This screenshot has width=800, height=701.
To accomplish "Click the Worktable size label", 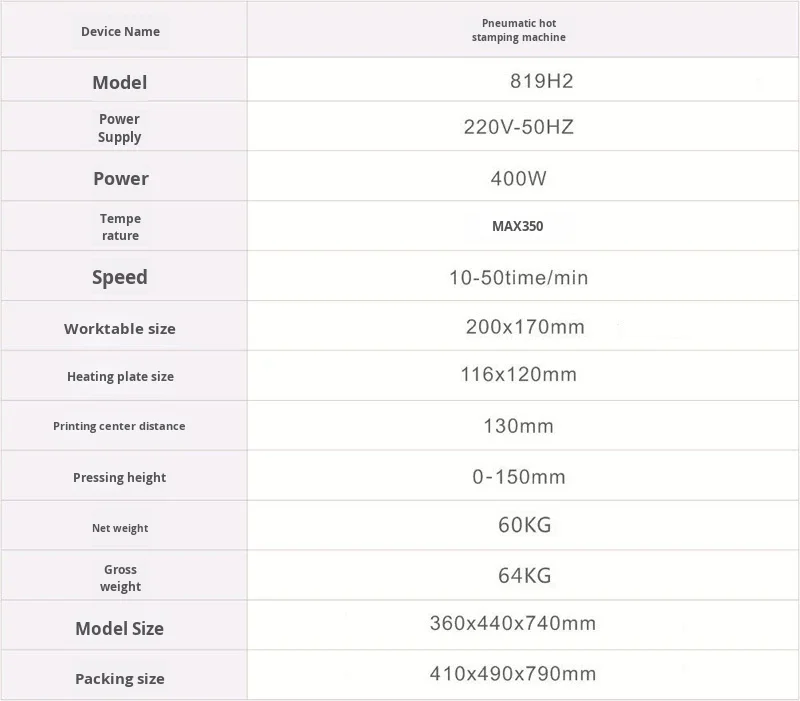I will coord(120,329).
